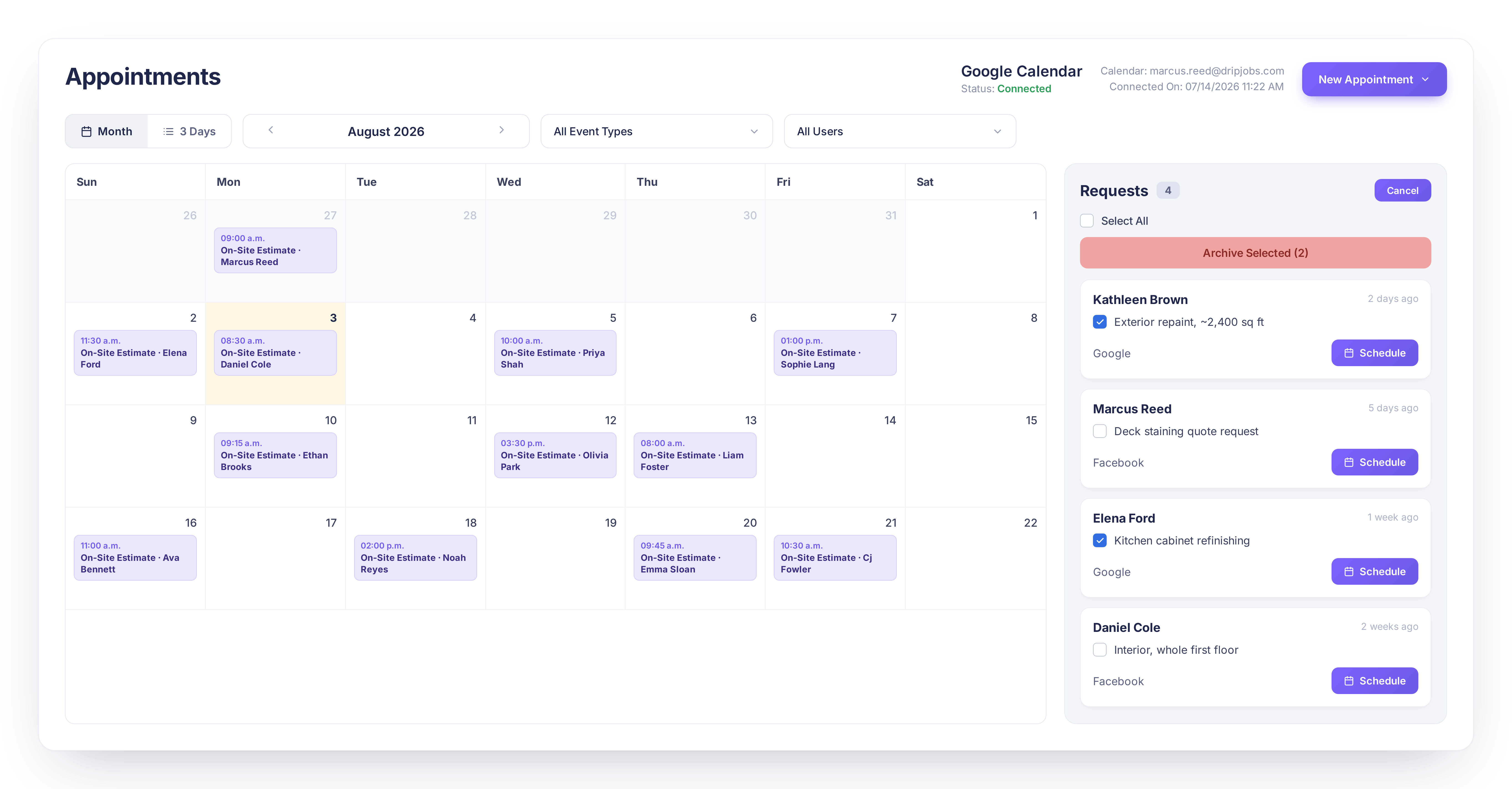Image resolution: width=1512 pixels, height=789 pixels.
Task: Click the list icon in 3 Days tab
Action: point(168,131)
